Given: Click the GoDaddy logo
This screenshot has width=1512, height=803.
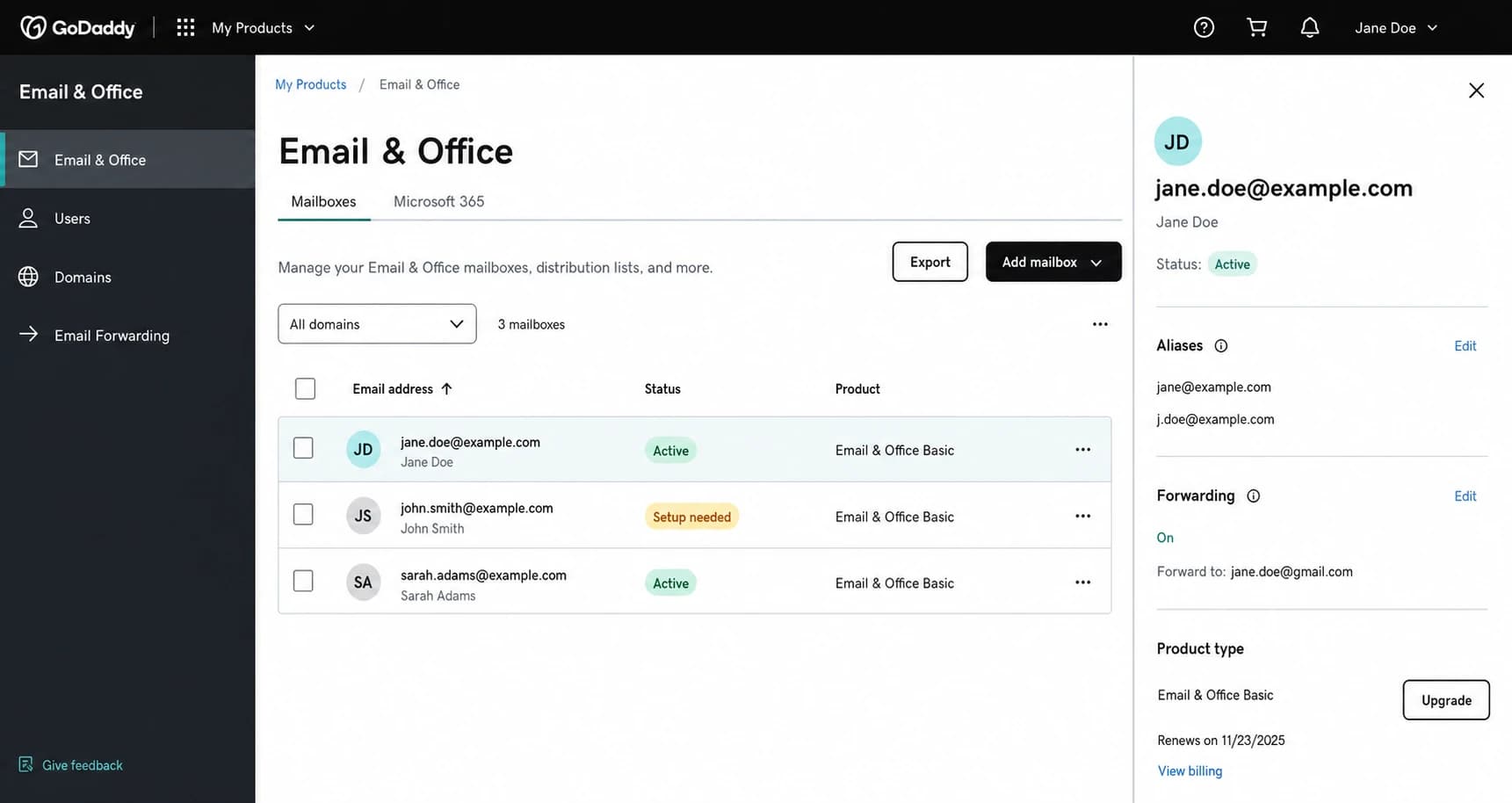Looking at the screenshot, I should 77,27.
